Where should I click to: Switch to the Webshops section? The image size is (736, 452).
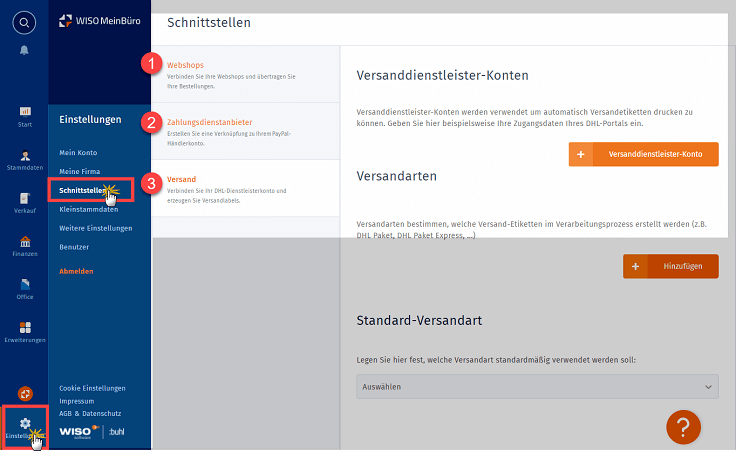[x=185, y=65]
